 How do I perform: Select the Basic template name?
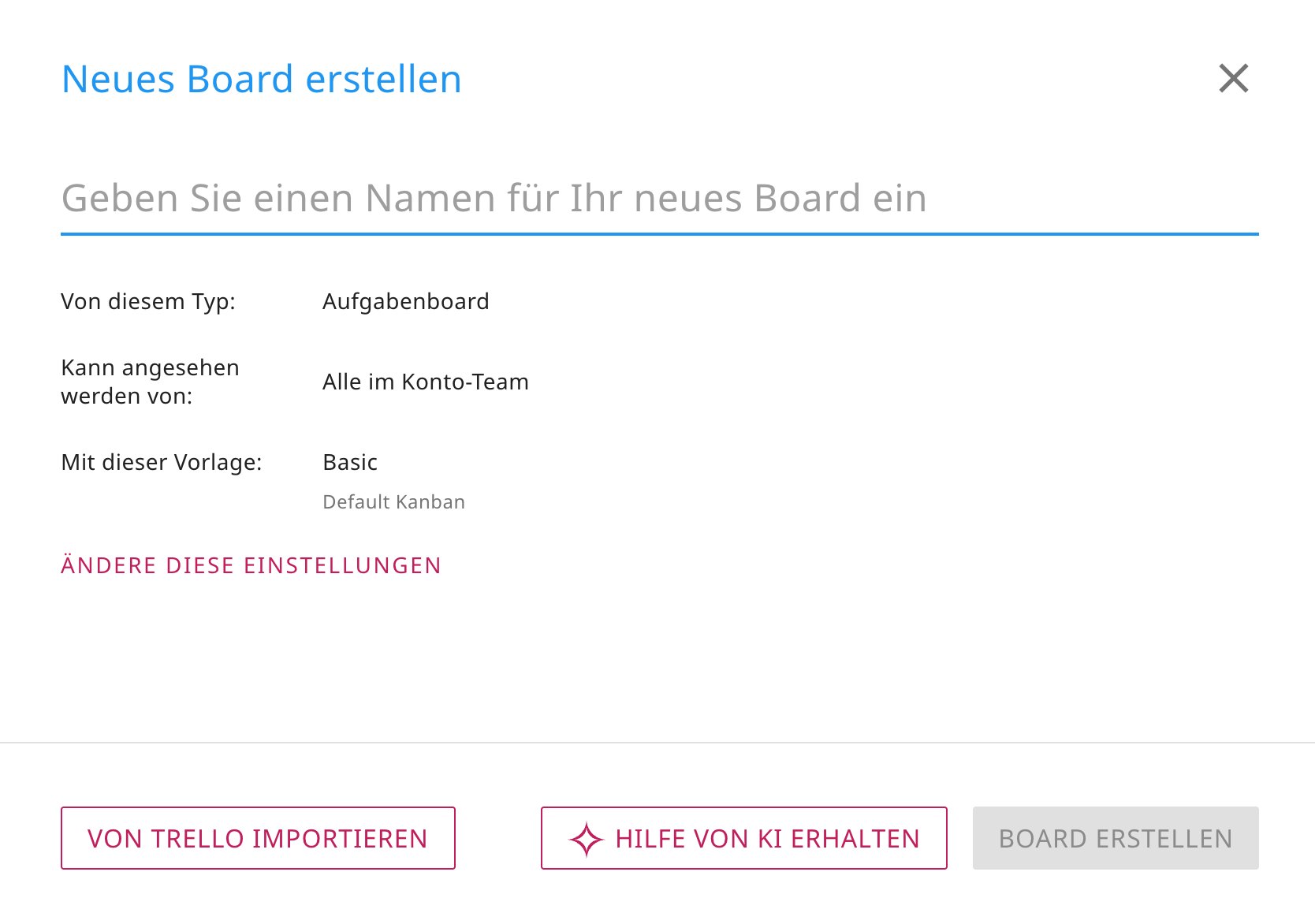tap(350, 462)
